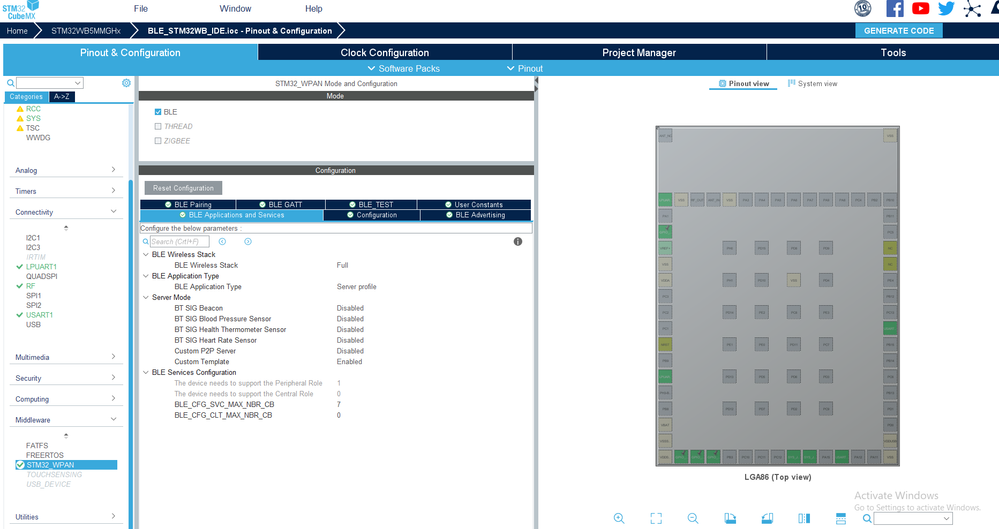Switch peripheral list to A->Z sorting

(x=62, y=97)
